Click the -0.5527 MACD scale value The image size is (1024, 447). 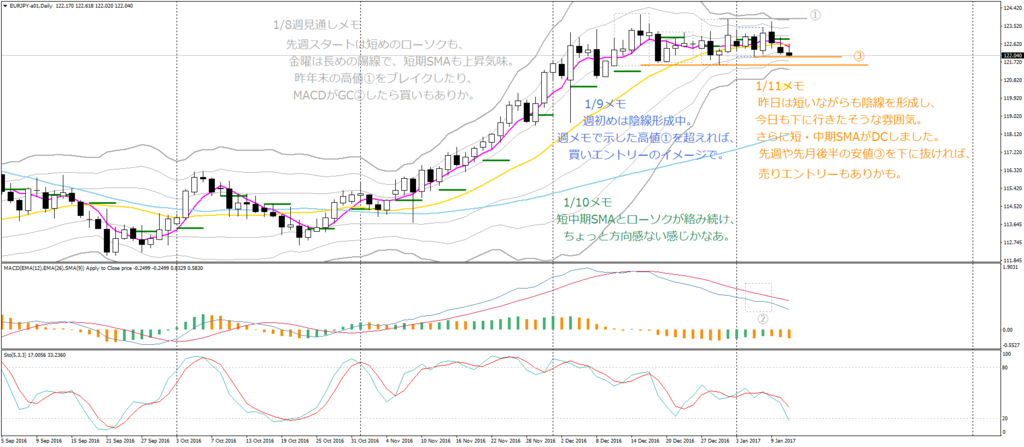pos(1010,345)
